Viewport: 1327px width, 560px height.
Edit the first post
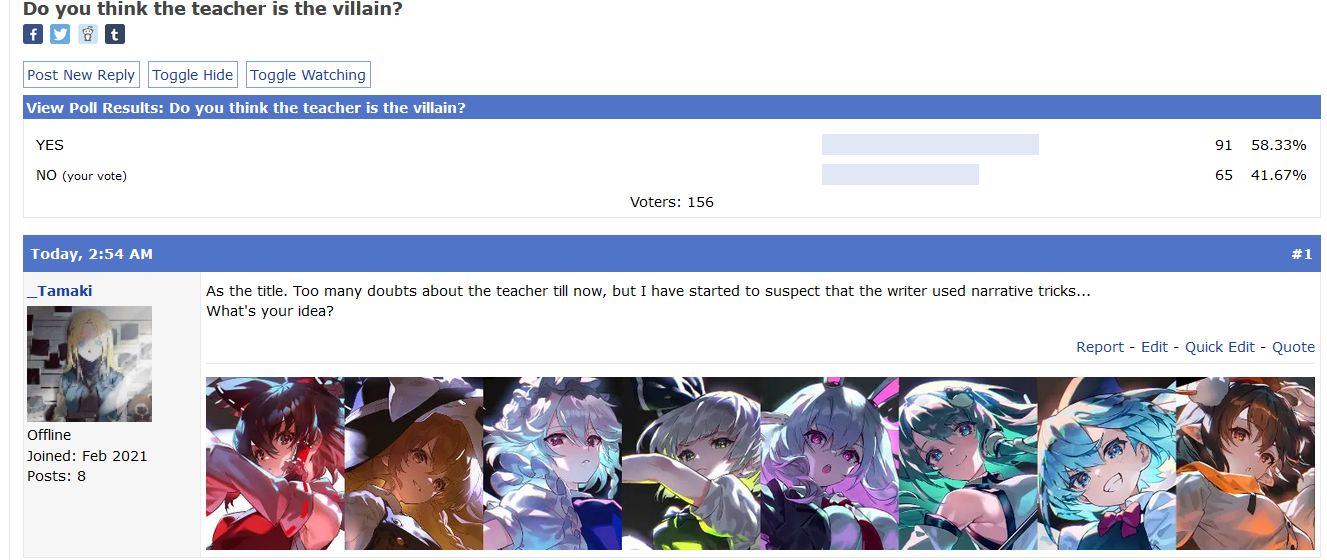(1154, 347)
